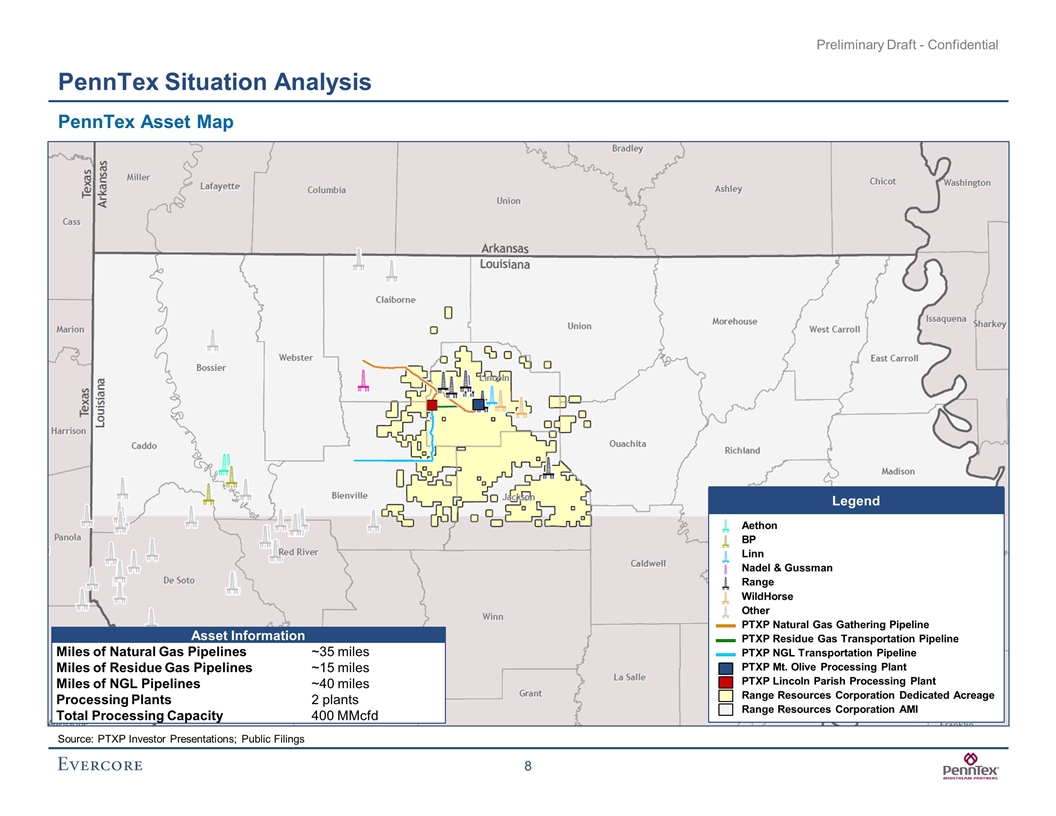
Task: Click red Lincoln Parish plant marker on map
Action: (432, 405)
